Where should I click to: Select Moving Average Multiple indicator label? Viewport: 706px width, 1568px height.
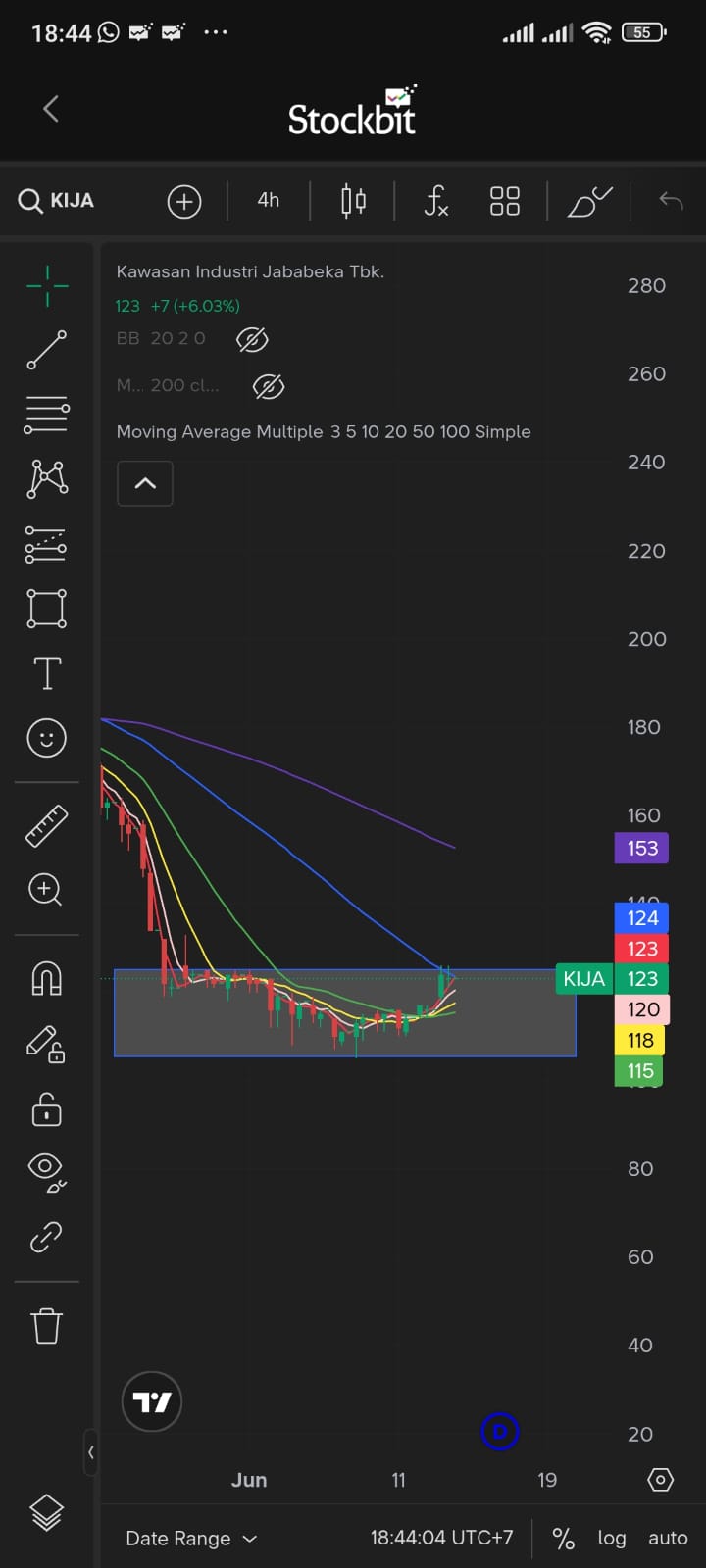tap(324, 432)
